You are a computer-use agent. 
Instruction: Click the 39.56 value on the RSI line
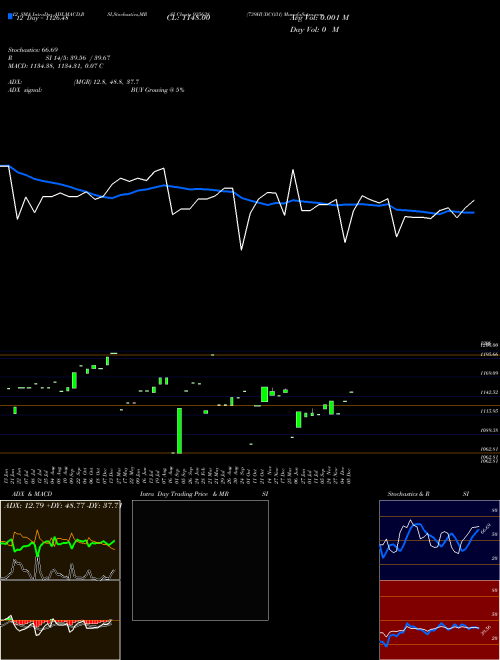486,631
